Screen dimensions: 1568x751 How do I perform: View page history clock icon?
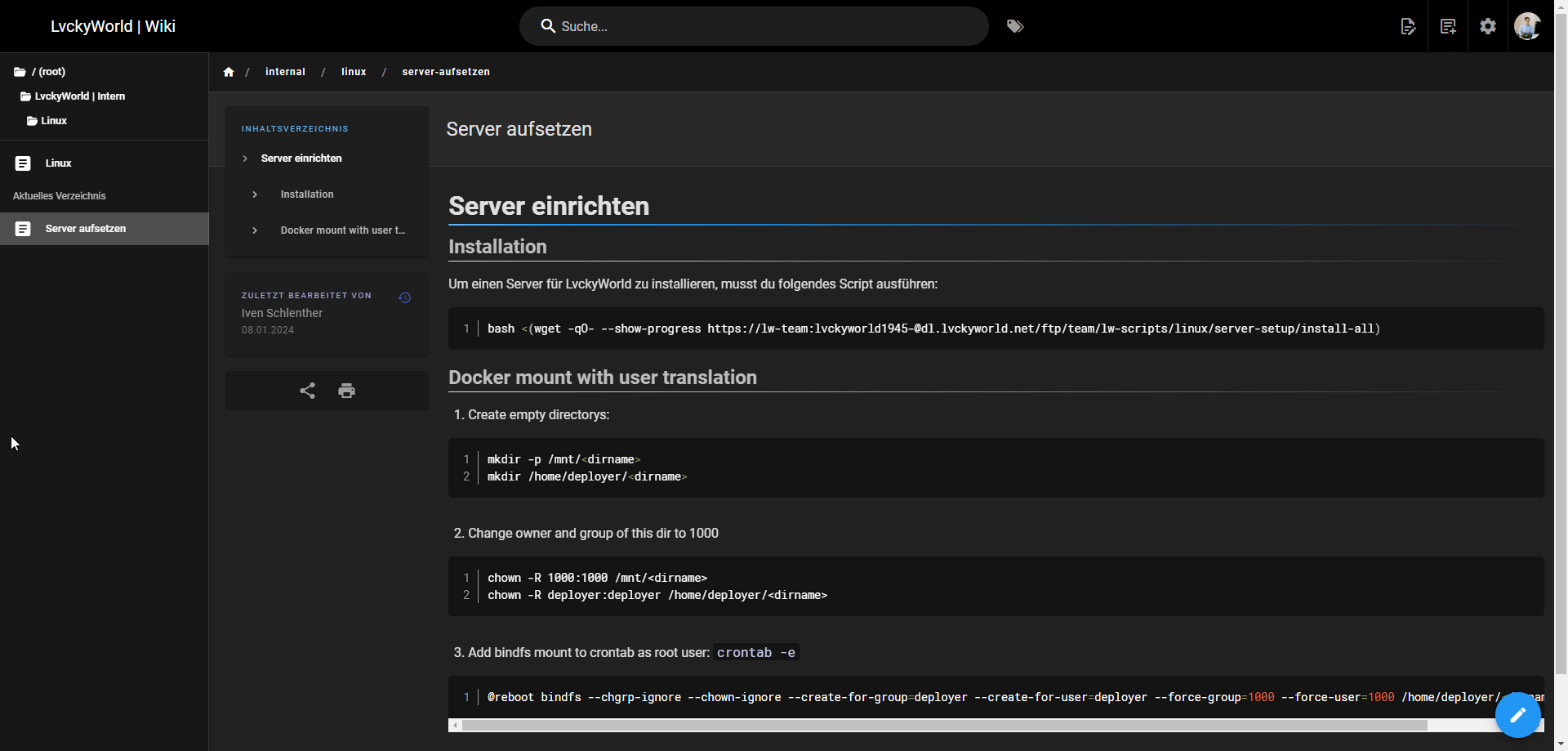point(404,297)
